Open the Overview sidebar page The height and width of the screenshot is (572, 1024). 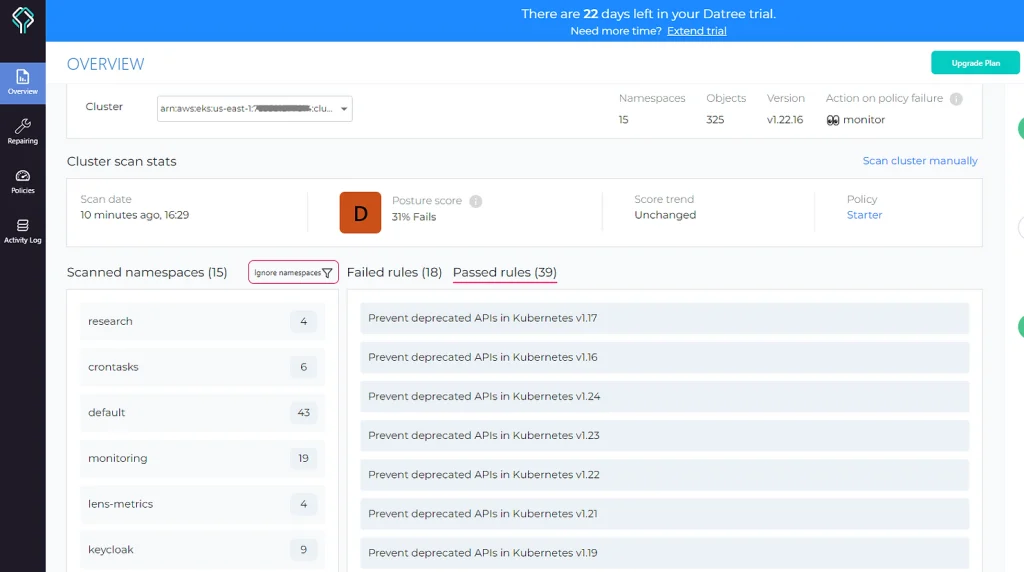coord(23,83)
